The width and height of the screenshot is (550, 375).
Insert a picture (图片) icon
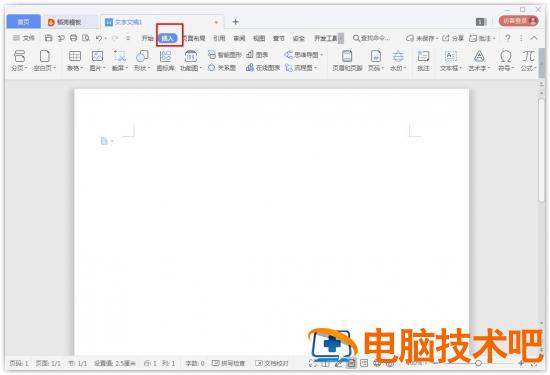point(97,56)
